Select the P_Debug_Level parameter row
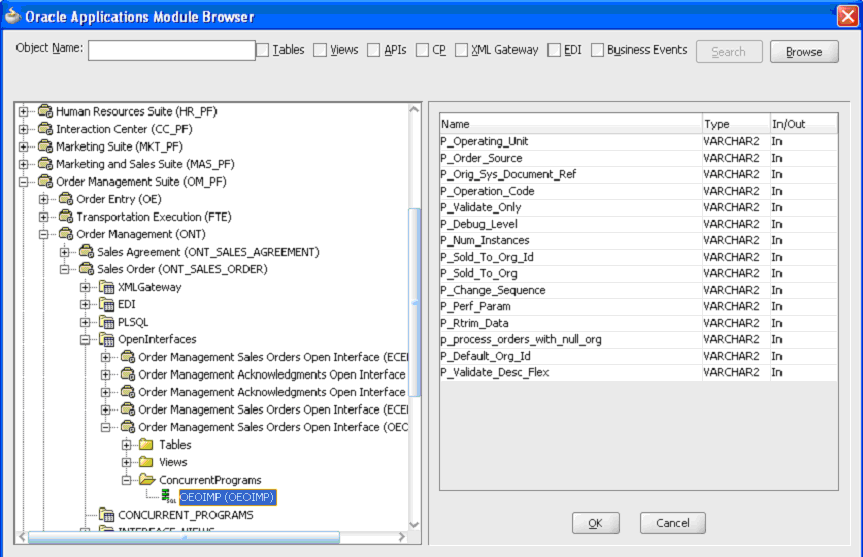 [638, 224]
